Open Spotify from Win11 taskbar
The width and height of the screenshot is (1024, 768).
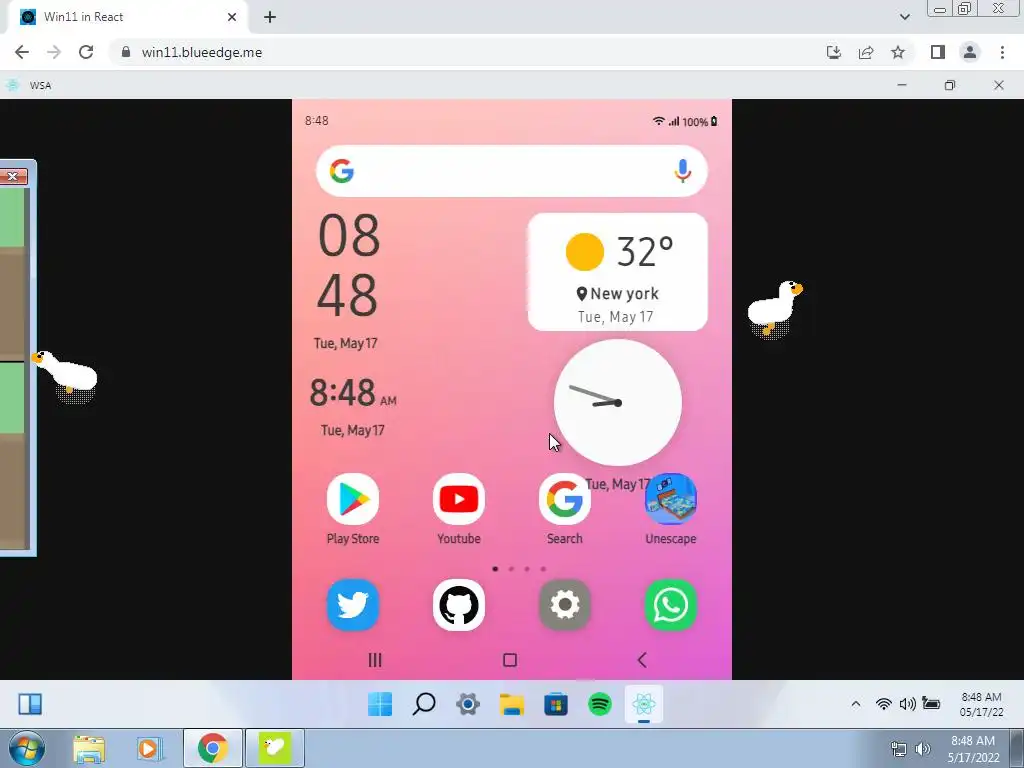(600, 704)
